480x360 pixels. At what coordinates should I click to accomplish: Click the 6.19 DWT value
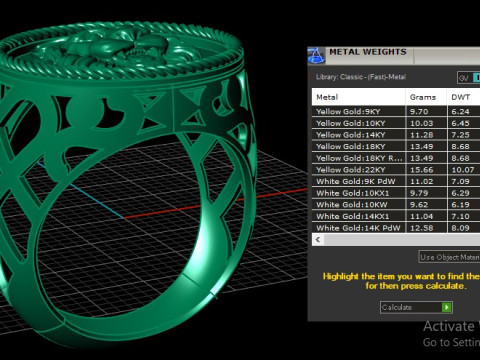460,205
